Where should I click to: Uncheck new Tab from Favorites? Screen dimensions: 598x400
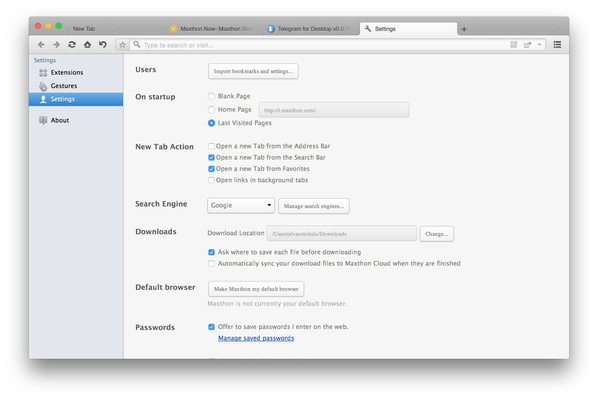click(211, 169)
